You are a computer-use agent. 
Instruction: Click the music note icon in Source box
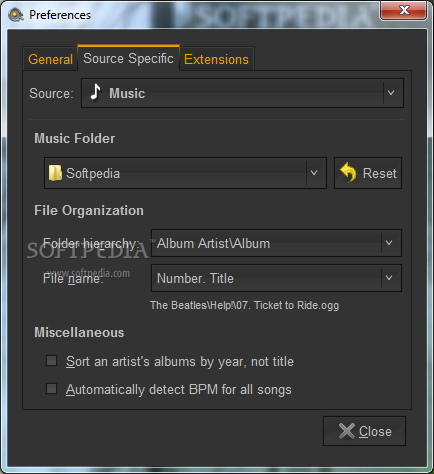point(96,92)
